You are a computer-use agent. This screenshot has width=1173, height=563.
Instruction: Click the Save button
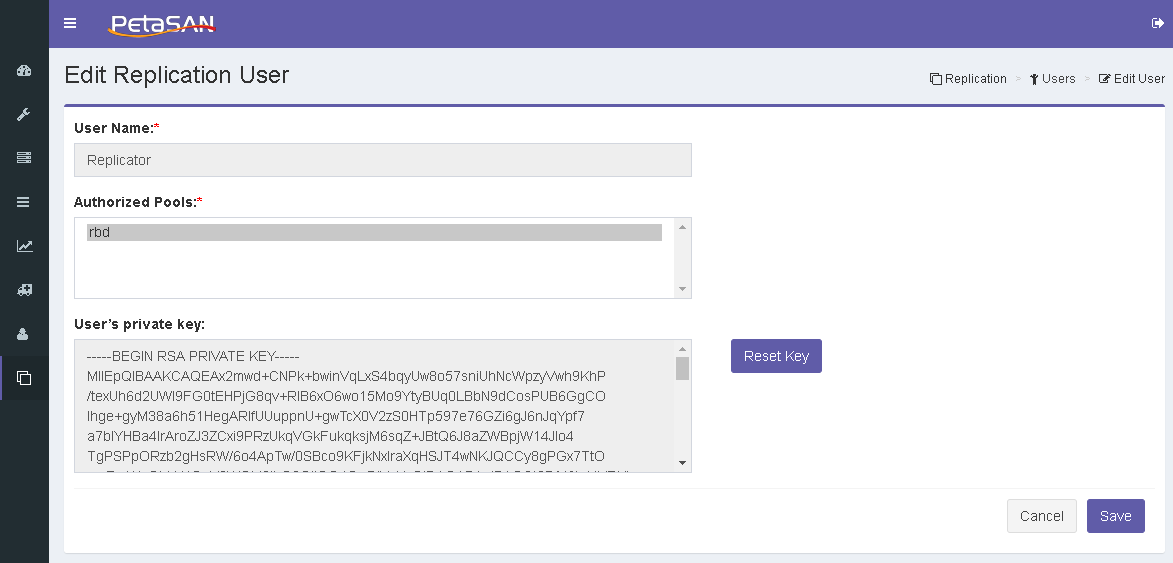pos(1115,516)
